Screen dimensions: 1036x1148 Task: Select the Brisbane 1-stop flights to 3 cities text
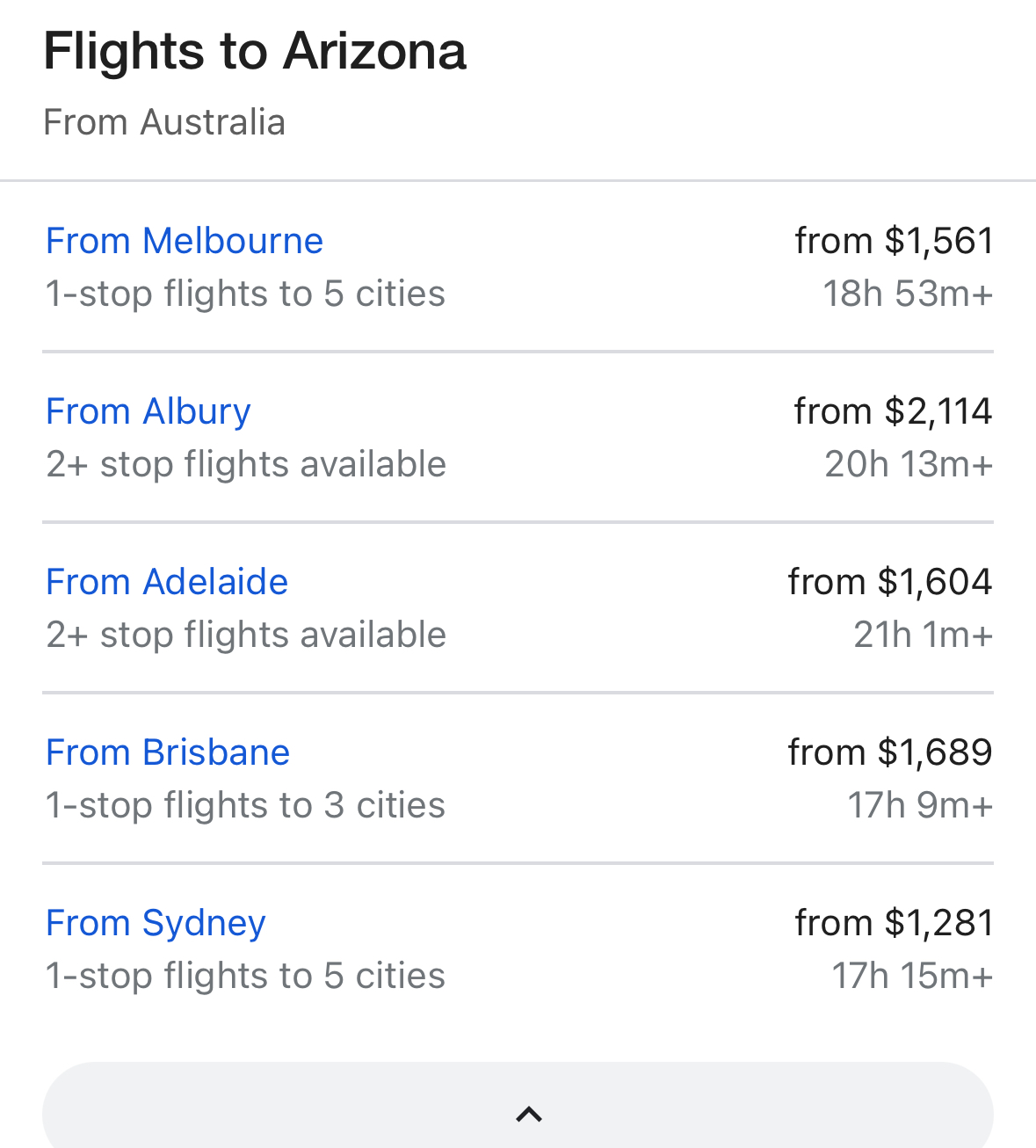click(x=246, y=805)
